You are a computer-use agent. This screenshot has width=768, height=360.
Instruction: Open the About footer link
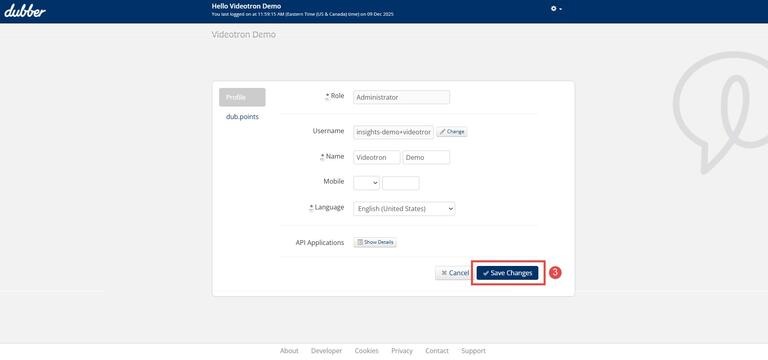pyautogui.click(x=289, y=351)
